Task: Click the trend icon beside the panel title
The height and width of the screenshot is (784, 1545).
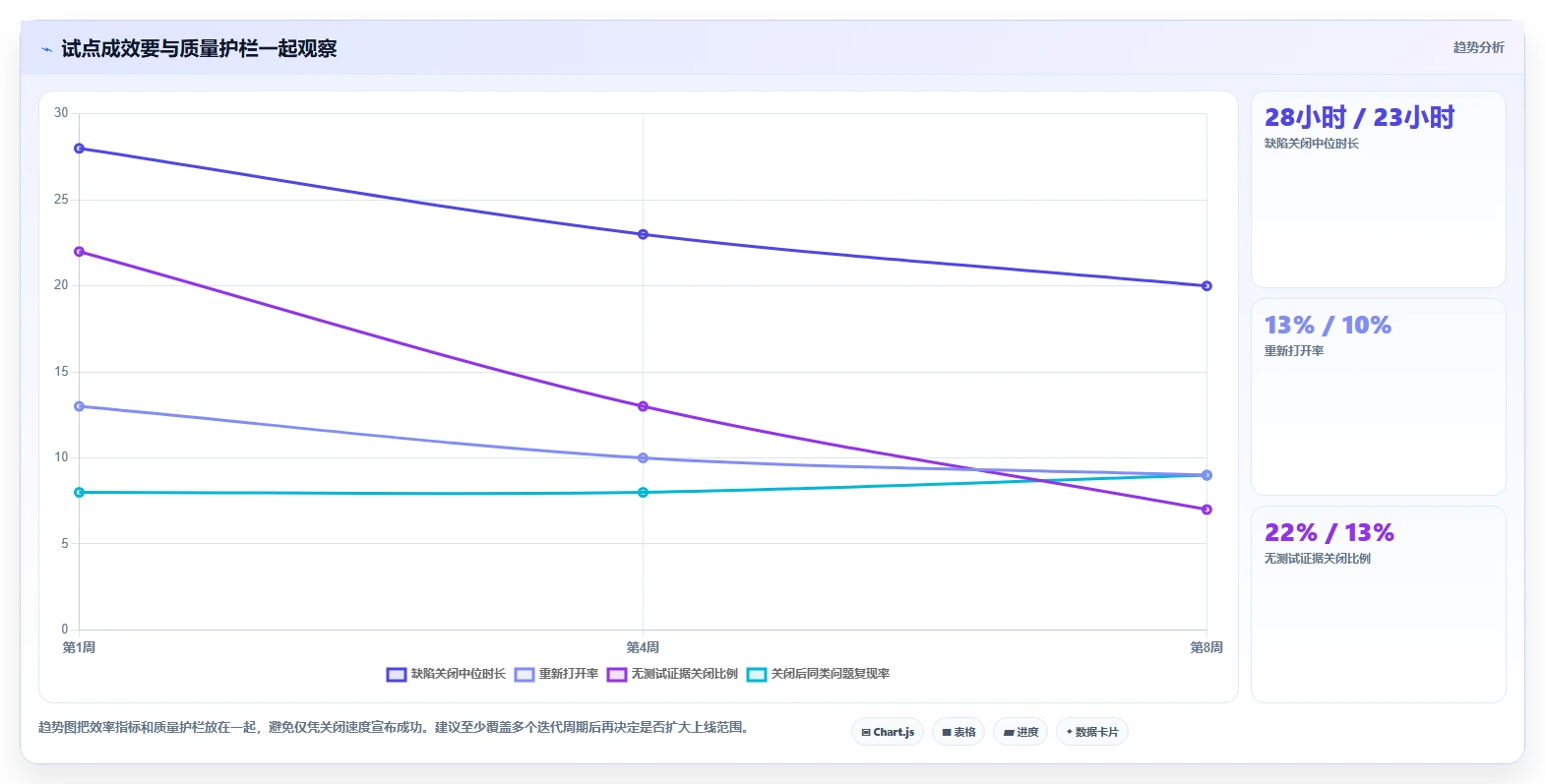Action: (46, 49)
